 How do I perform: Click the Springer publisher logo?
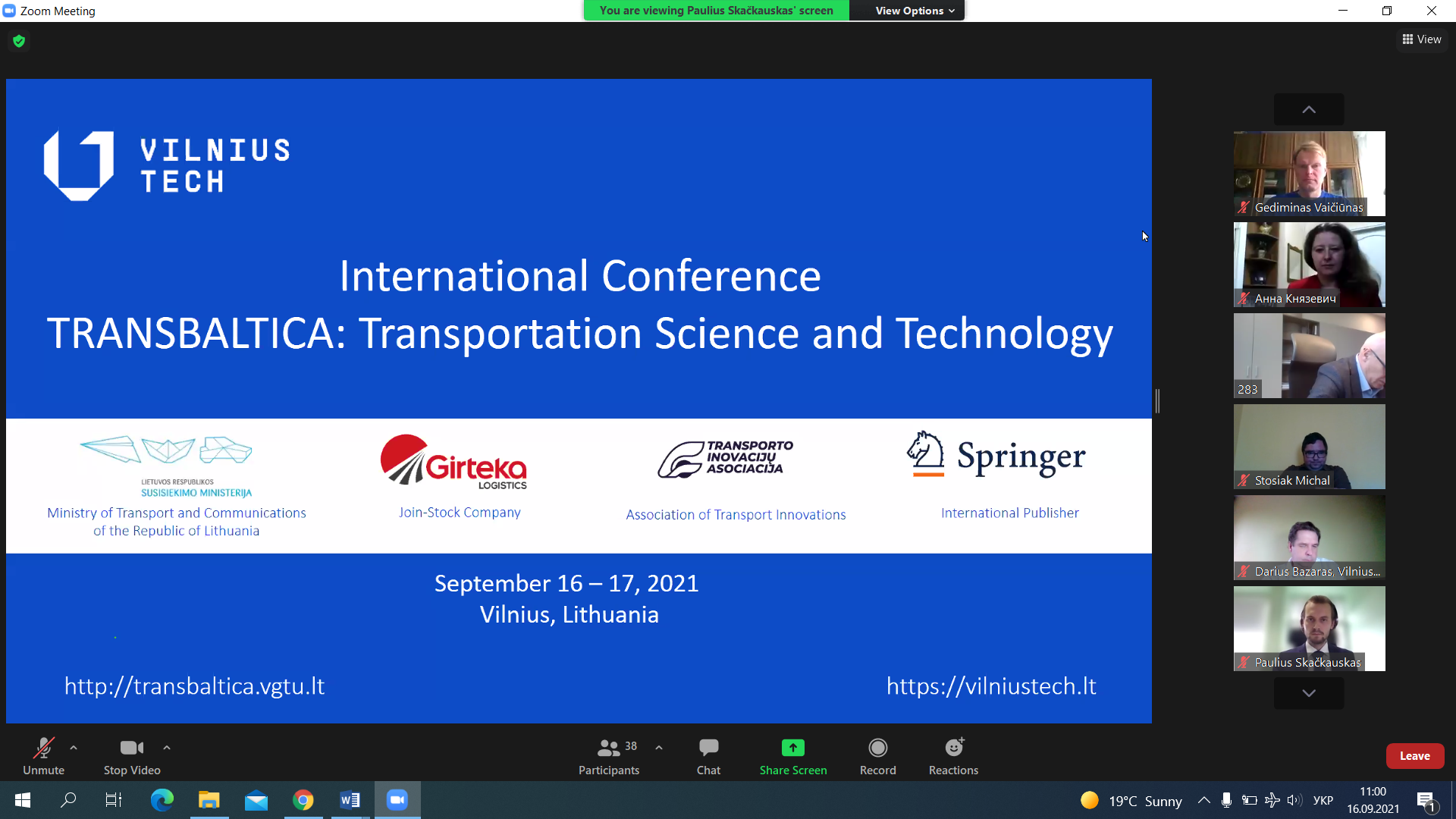click(996, 455)
